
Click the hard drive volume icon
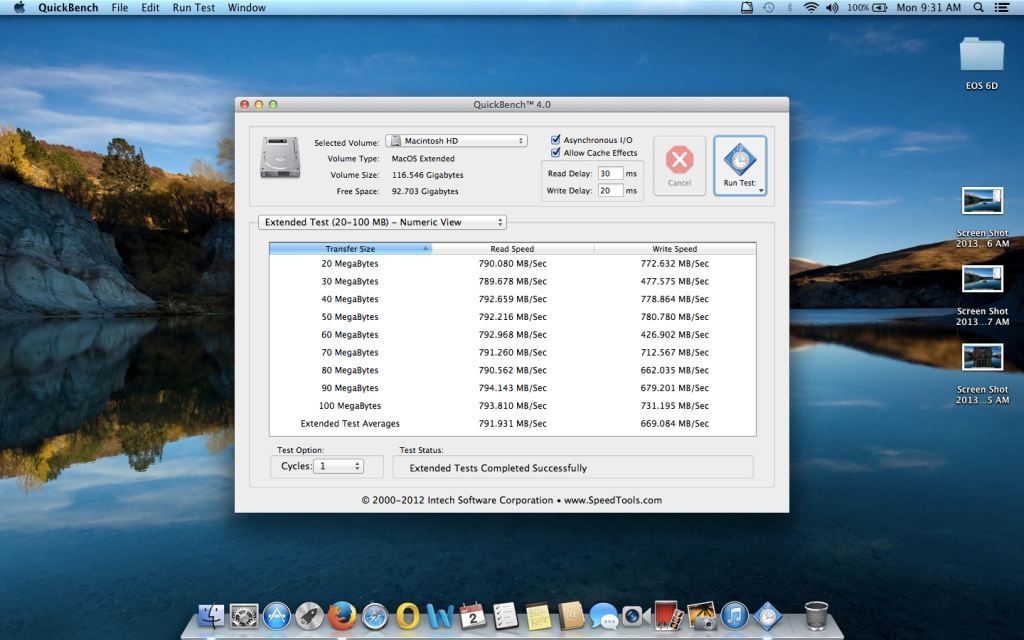[x=279, y=158]
